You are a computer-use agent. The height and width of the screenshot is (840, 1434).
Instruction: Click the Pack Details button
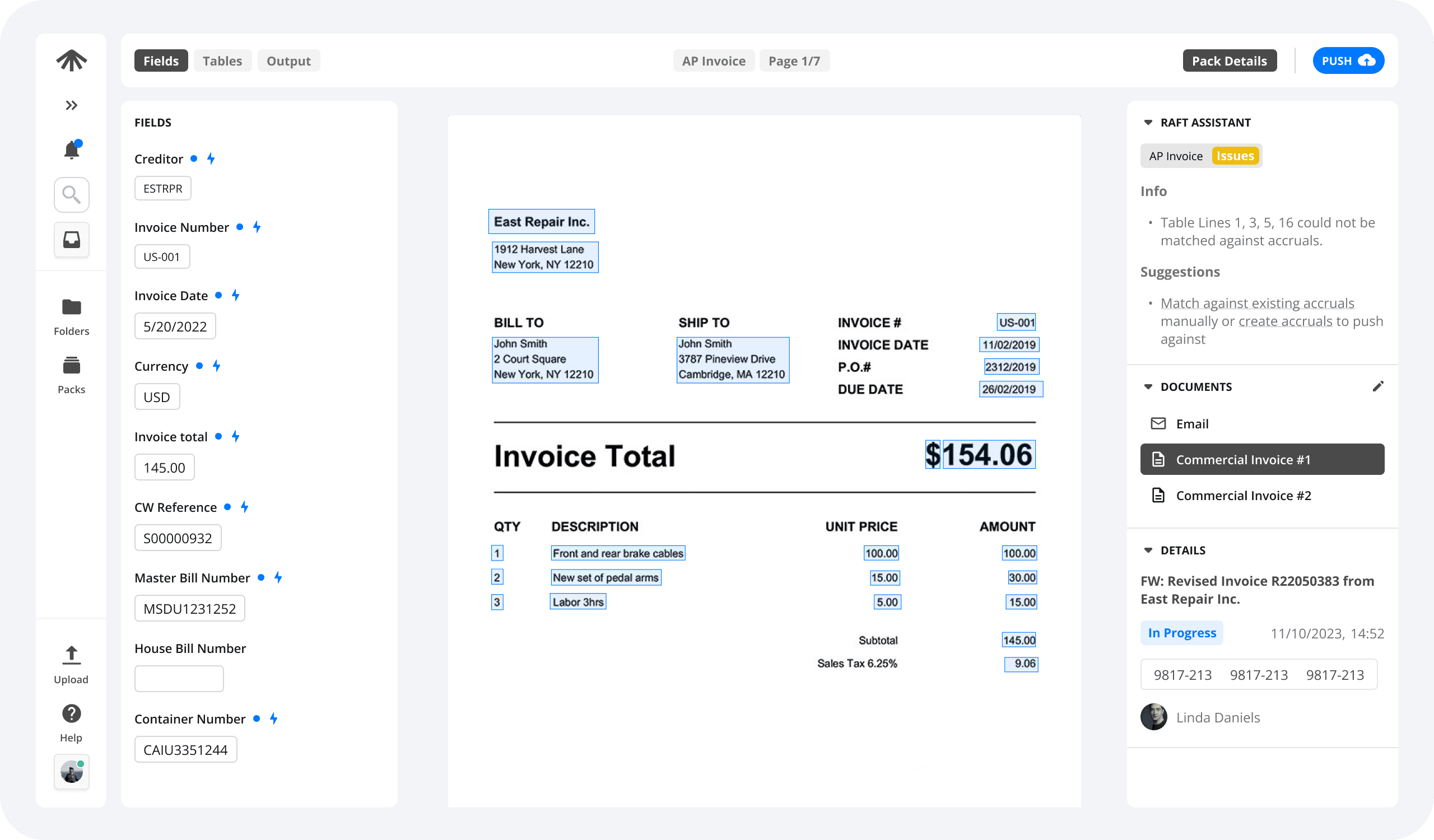(x=1229, y=61)
